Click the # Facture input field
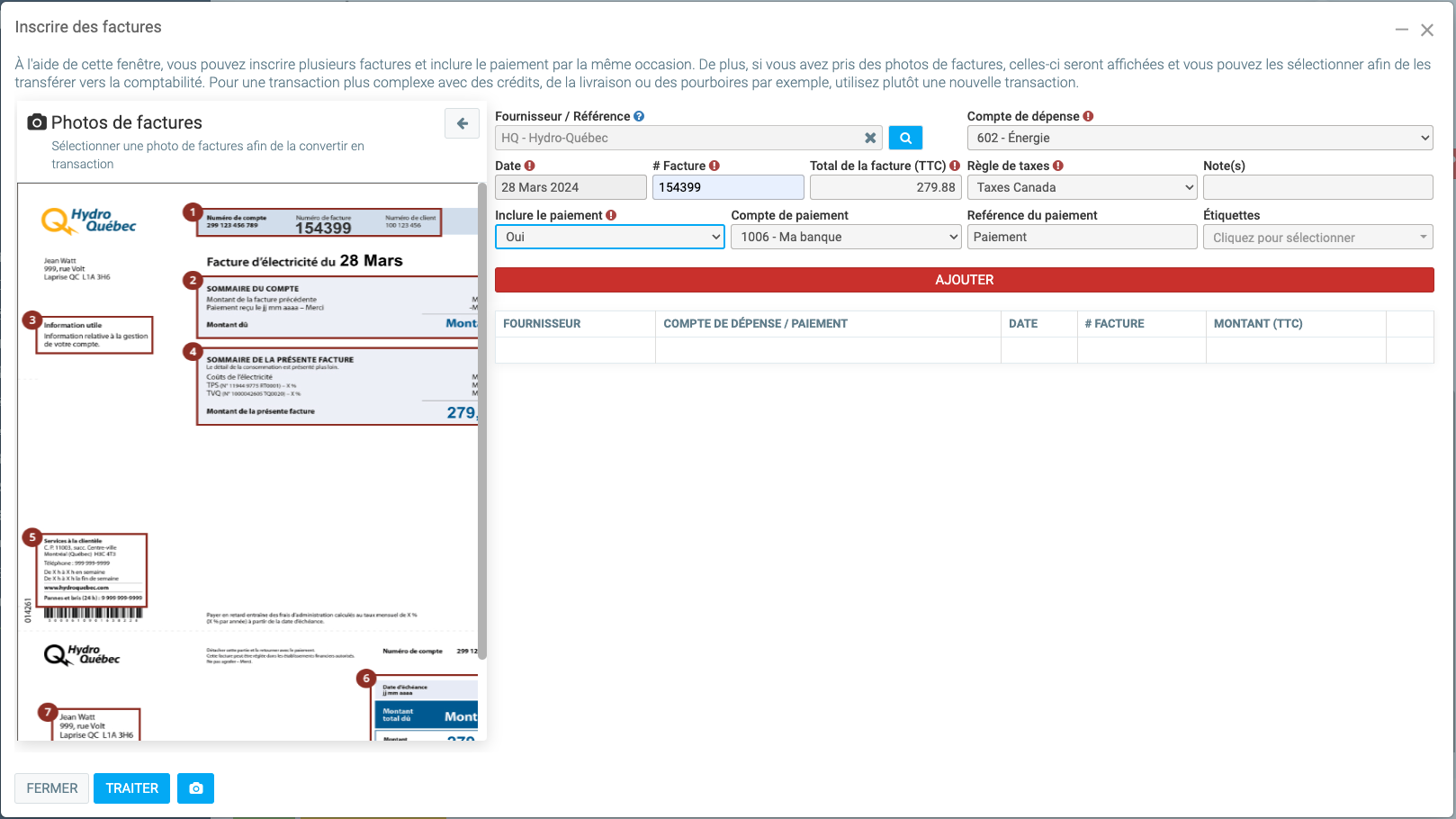 click(728, 187)
